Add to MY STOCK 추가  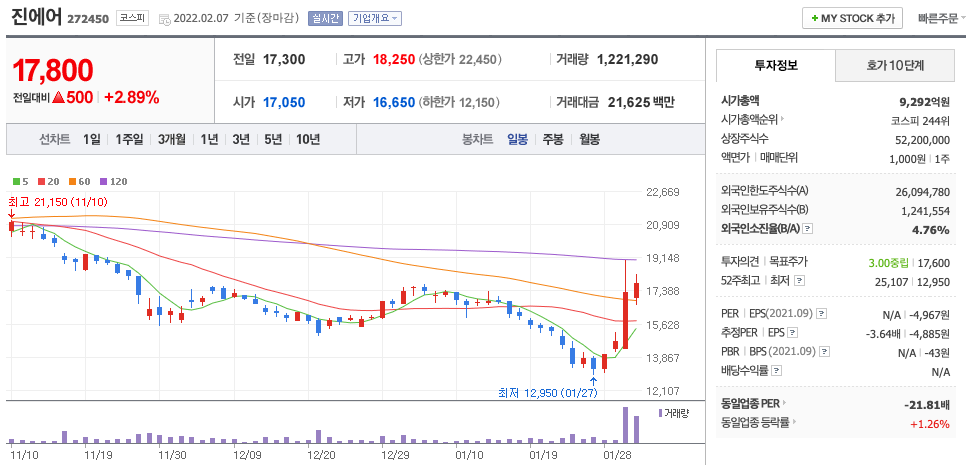pyautogui.click(x=853, y=19)
